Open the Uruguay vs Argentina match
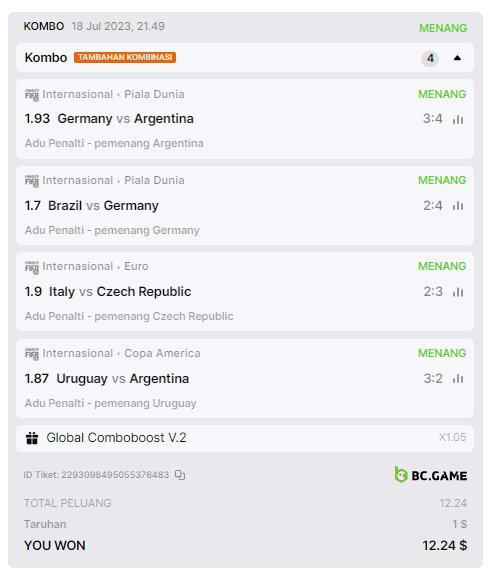The height and width of the screenshot is (576, 491). (x=123, y=378)
